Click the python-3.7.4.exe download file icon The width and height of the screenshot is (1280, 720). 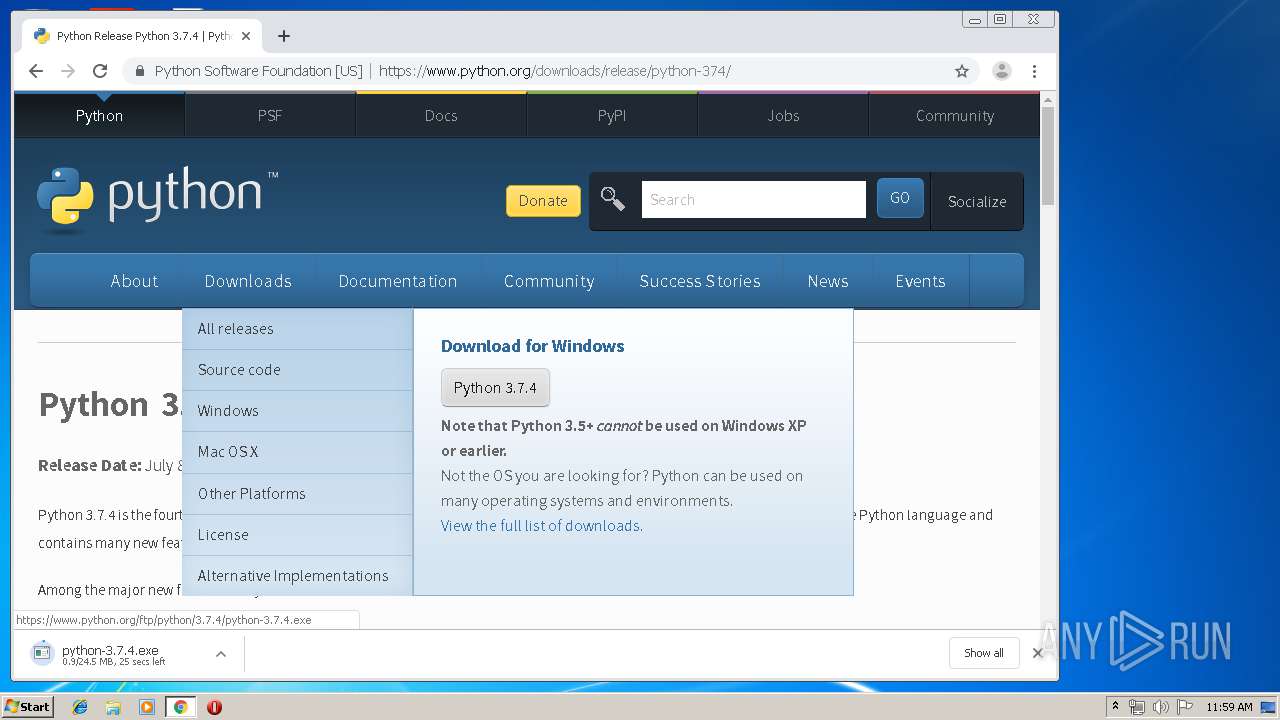[41, 654]
